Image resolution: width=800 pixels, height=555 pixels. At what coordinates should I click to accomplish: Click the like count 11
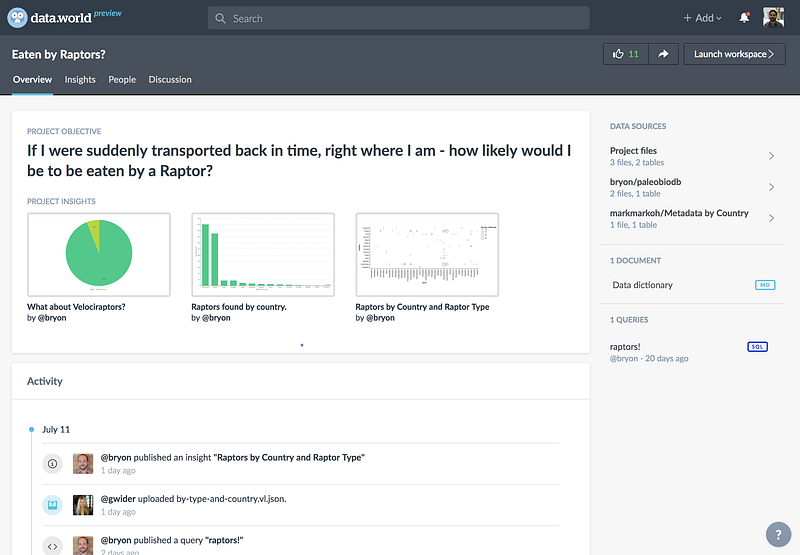[633, 54]
